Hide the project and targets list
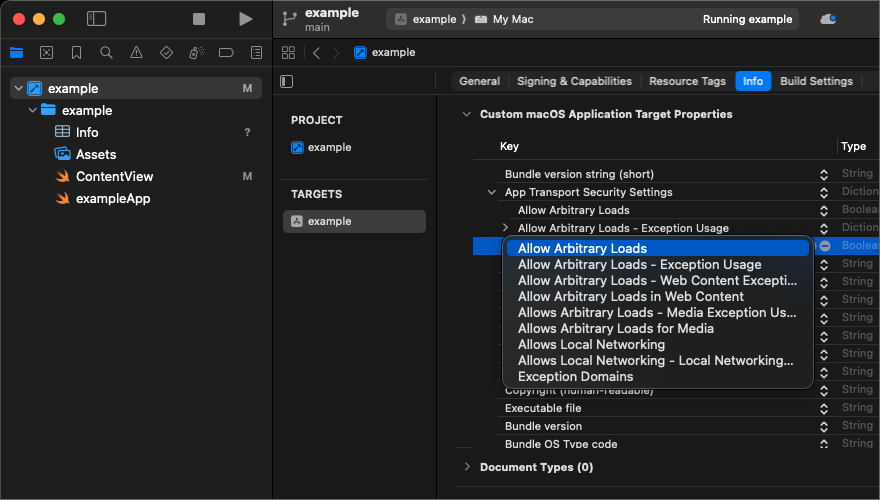The image size is (880, 500). (287, 81)
